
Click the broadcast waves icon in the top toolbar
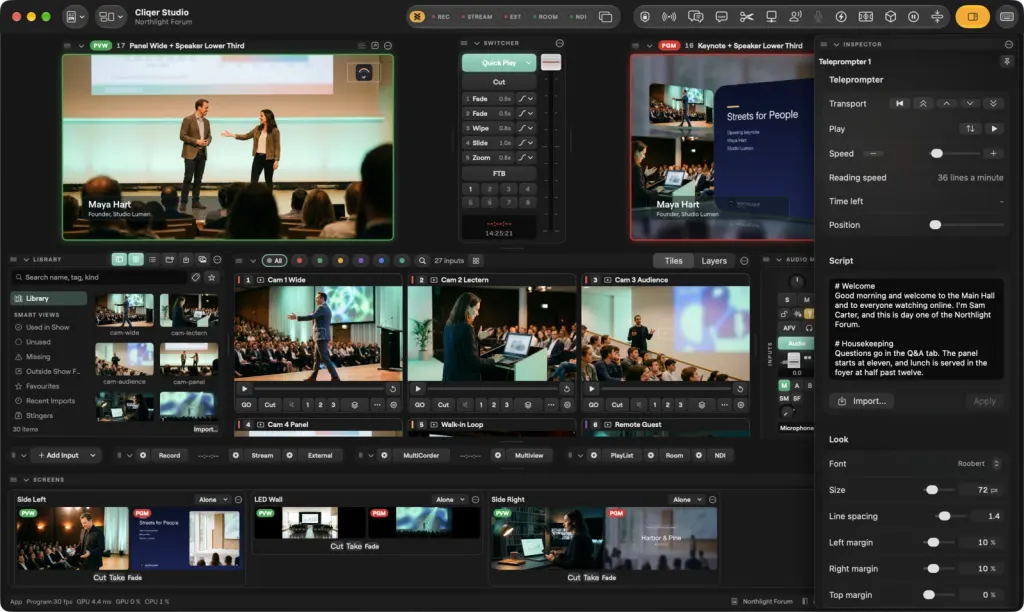coord(669,17)
